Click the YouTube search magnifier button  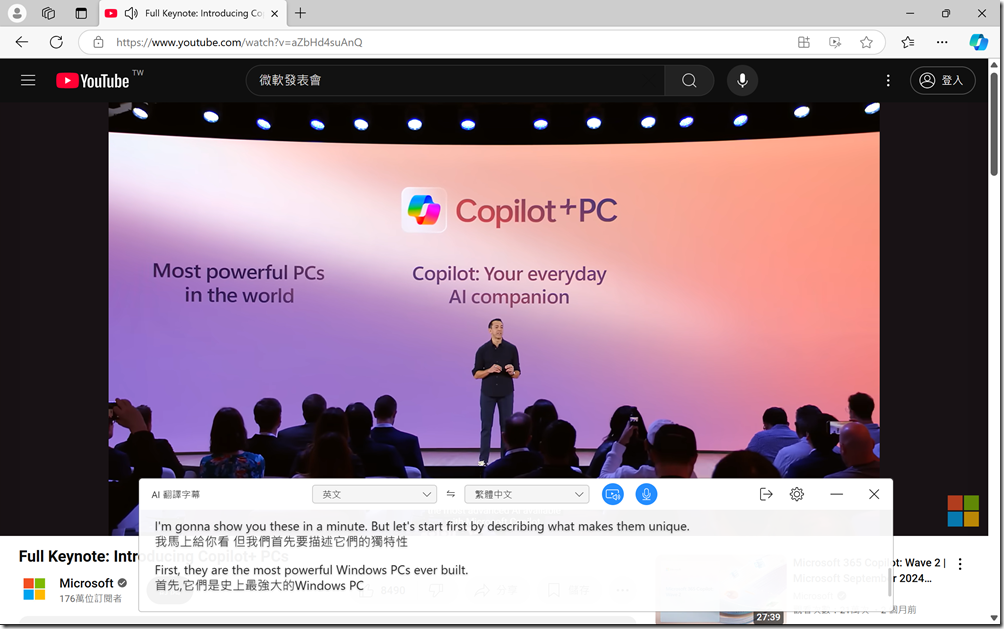689,80
